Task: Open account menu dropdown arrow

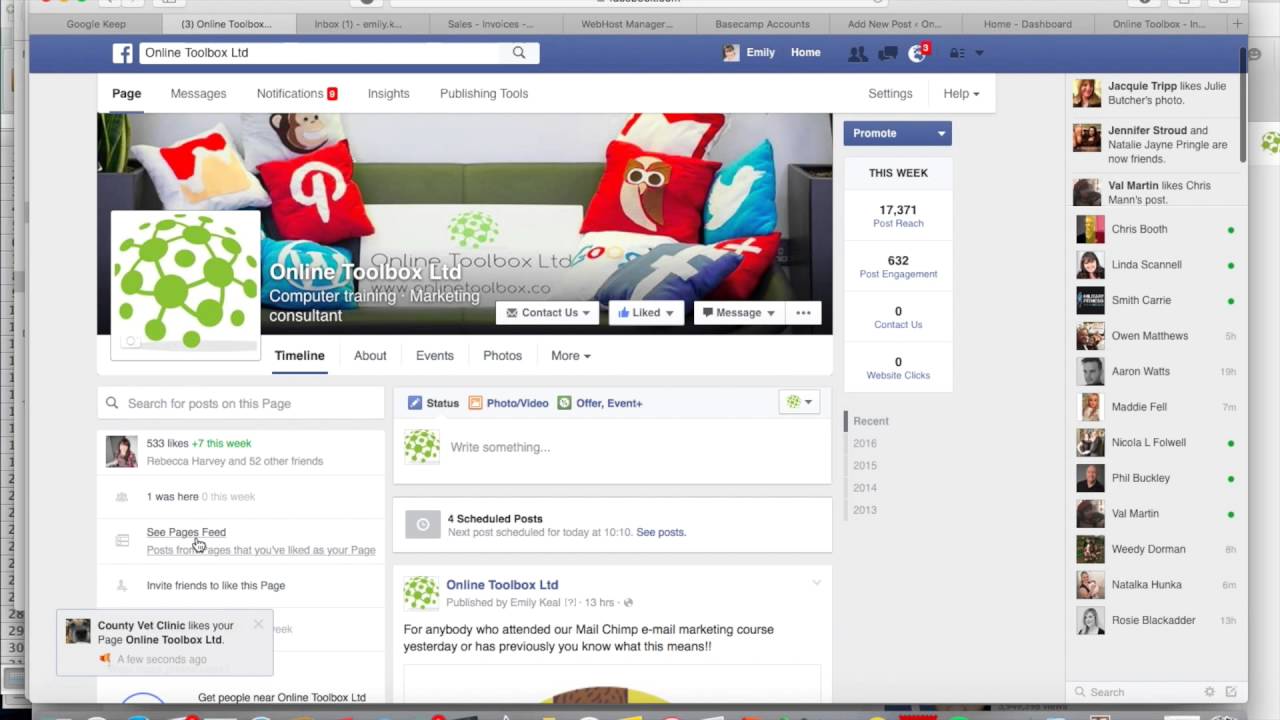Action: coord(979,53)
